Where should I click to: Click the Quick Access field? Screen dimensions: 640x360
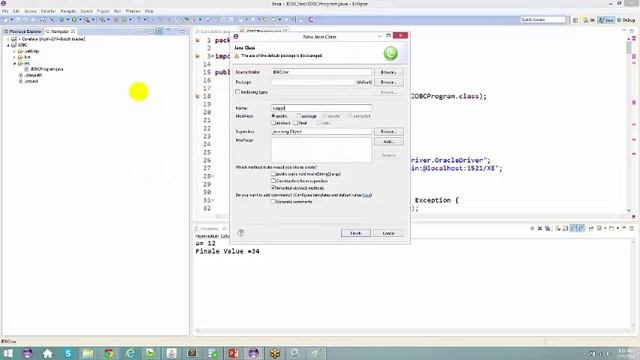pyautogui.click(x=543, y=20)
